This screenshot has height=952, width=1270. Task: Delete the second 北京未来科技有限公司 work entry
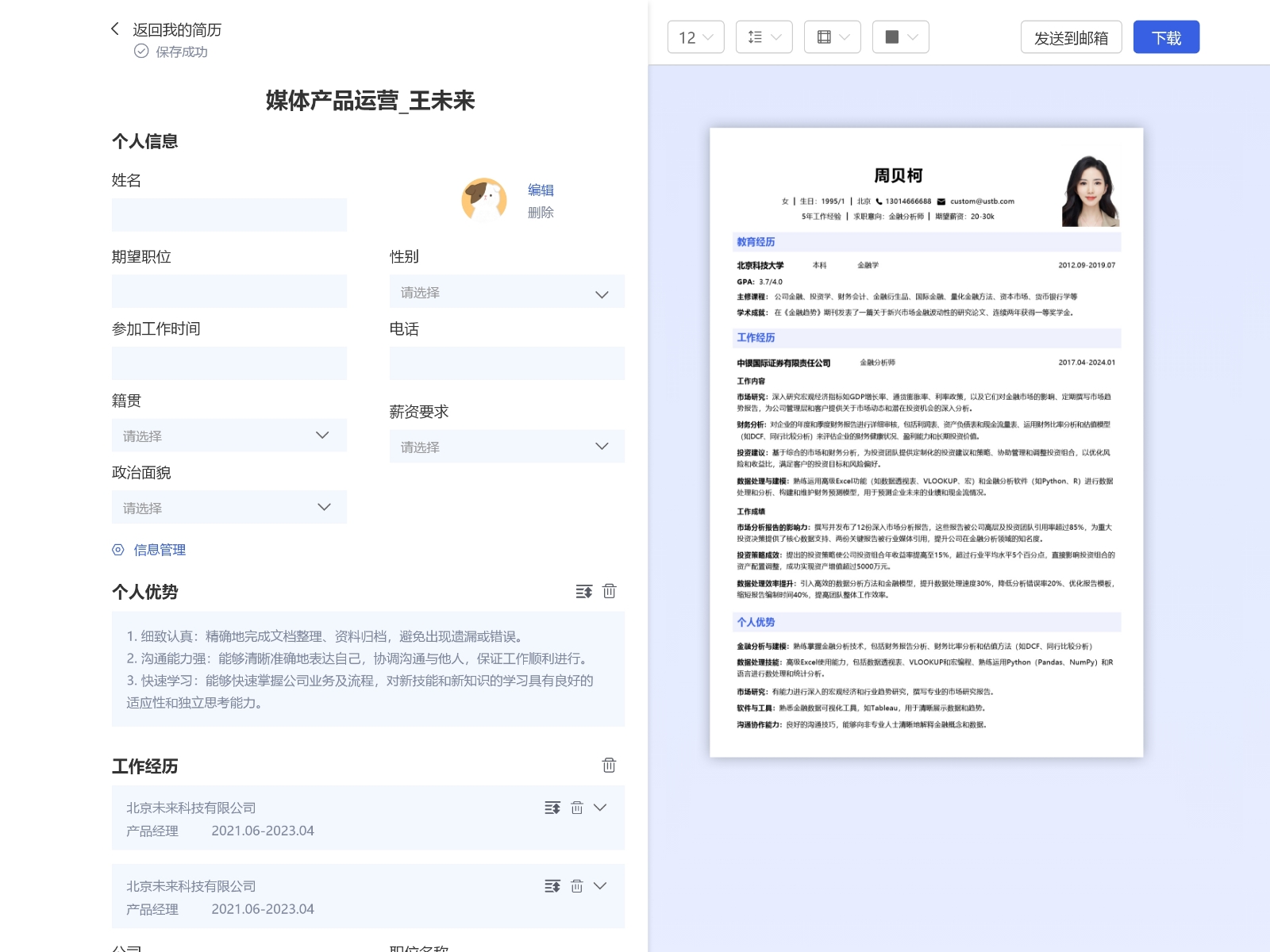[x=577, y=886]
